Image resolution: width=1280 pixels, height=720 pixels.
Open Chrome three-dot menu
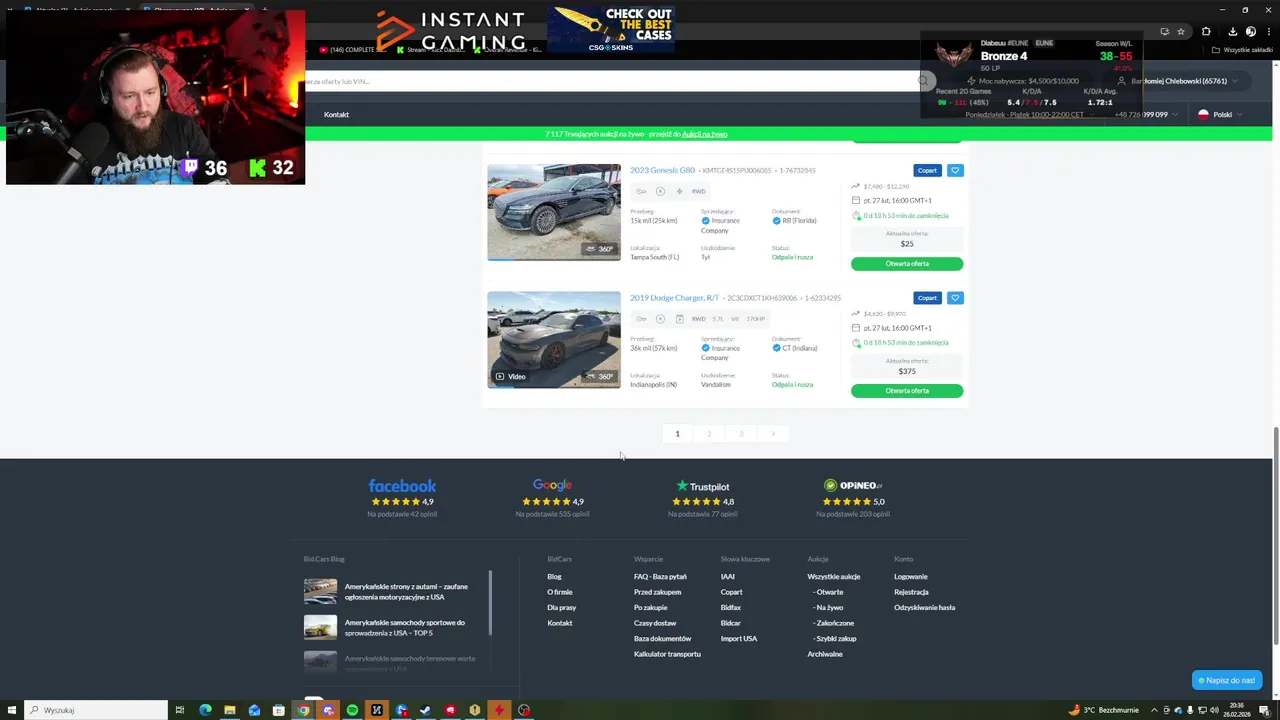coord(1268,31)
